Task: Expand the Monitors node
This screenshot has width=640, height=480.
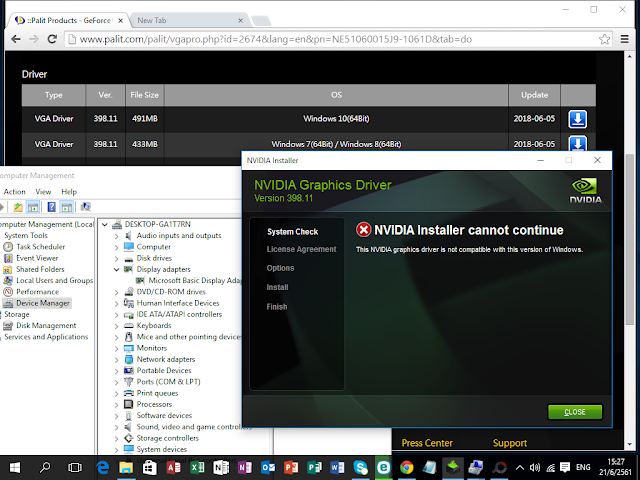Action: click(x=116, y=349)
